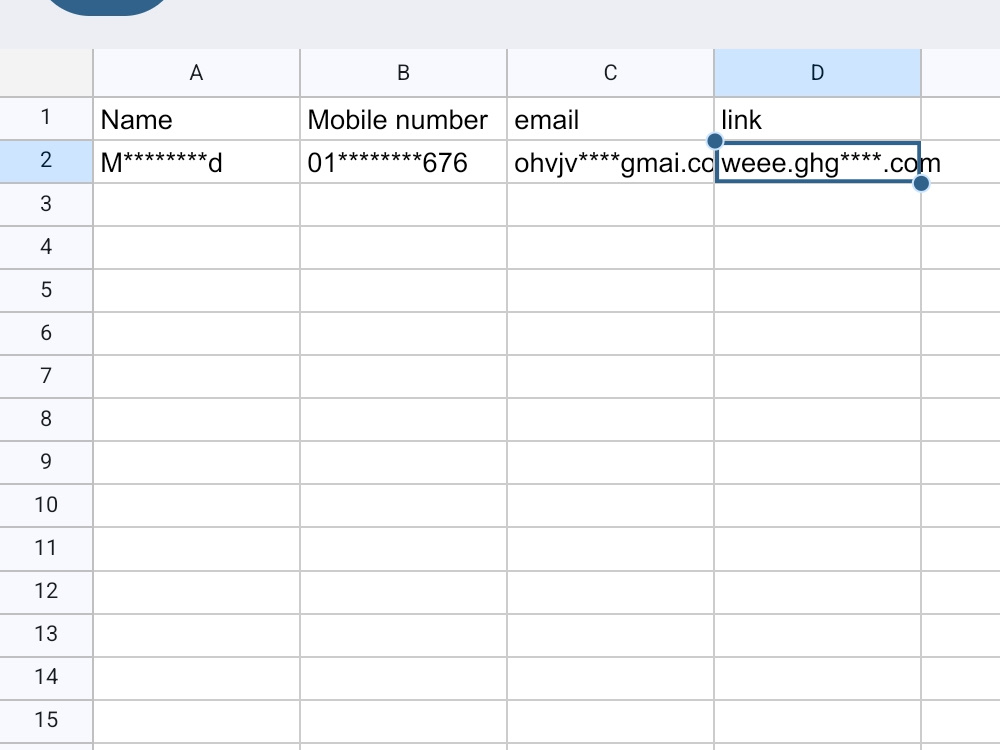Image resolution: width=1000 pixels, height=750 pixels.
Task: Select empty cell C8
Action: tap(610, 419)
